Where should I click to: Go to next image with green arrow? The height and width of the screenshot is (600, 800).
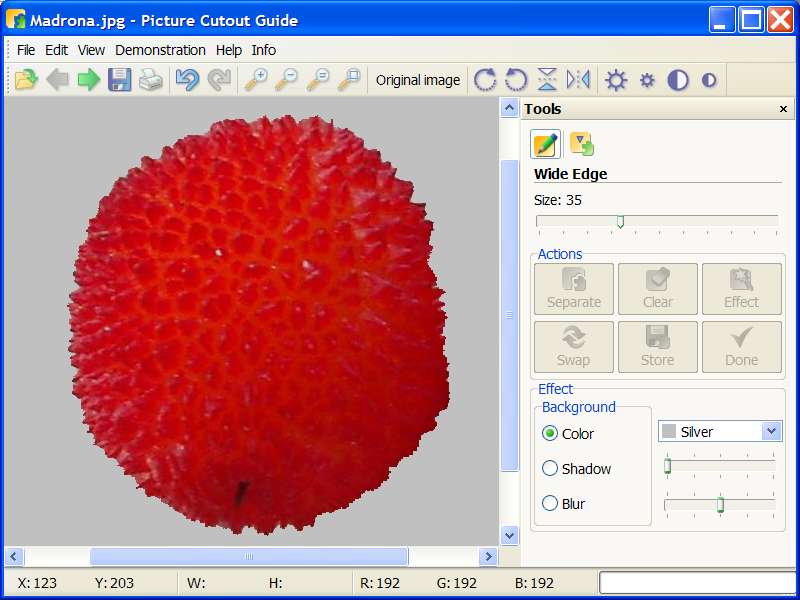tap(89, 80)
